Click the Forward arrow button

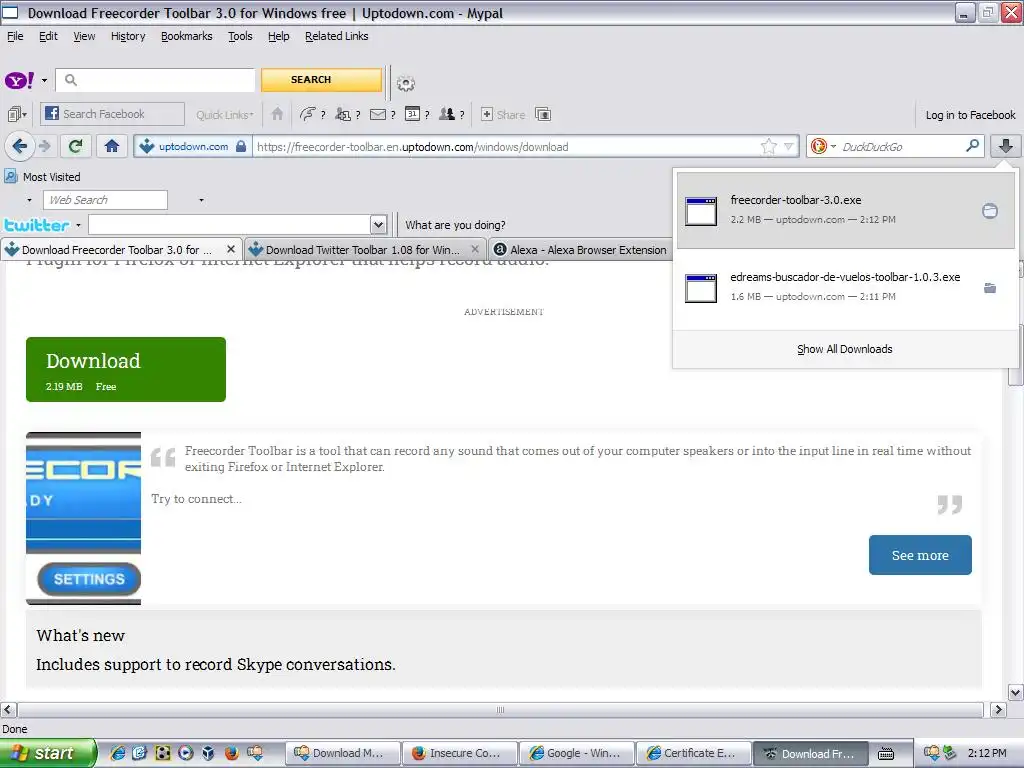tap(44, 146)
